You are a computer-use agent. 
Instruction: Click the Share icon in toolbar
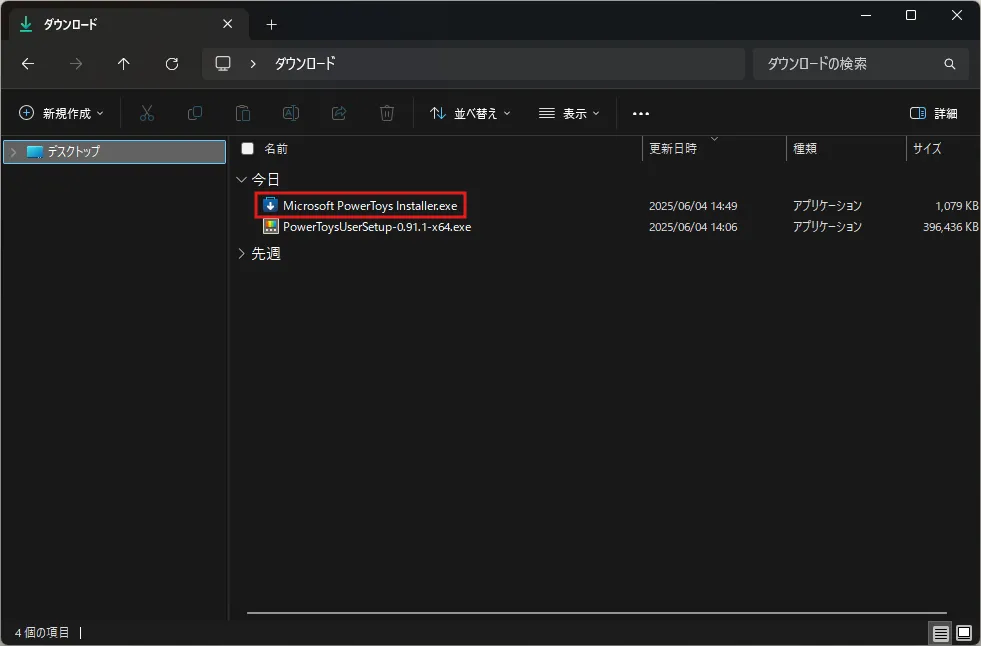point(339,113)
